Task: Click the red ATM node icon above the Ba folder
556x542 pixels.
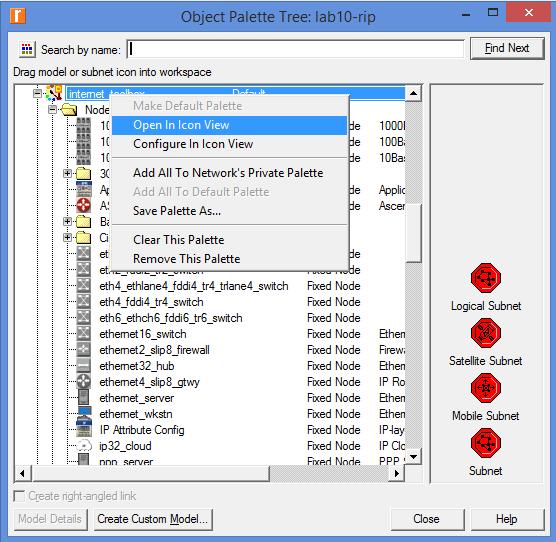Action: point(84,205)
